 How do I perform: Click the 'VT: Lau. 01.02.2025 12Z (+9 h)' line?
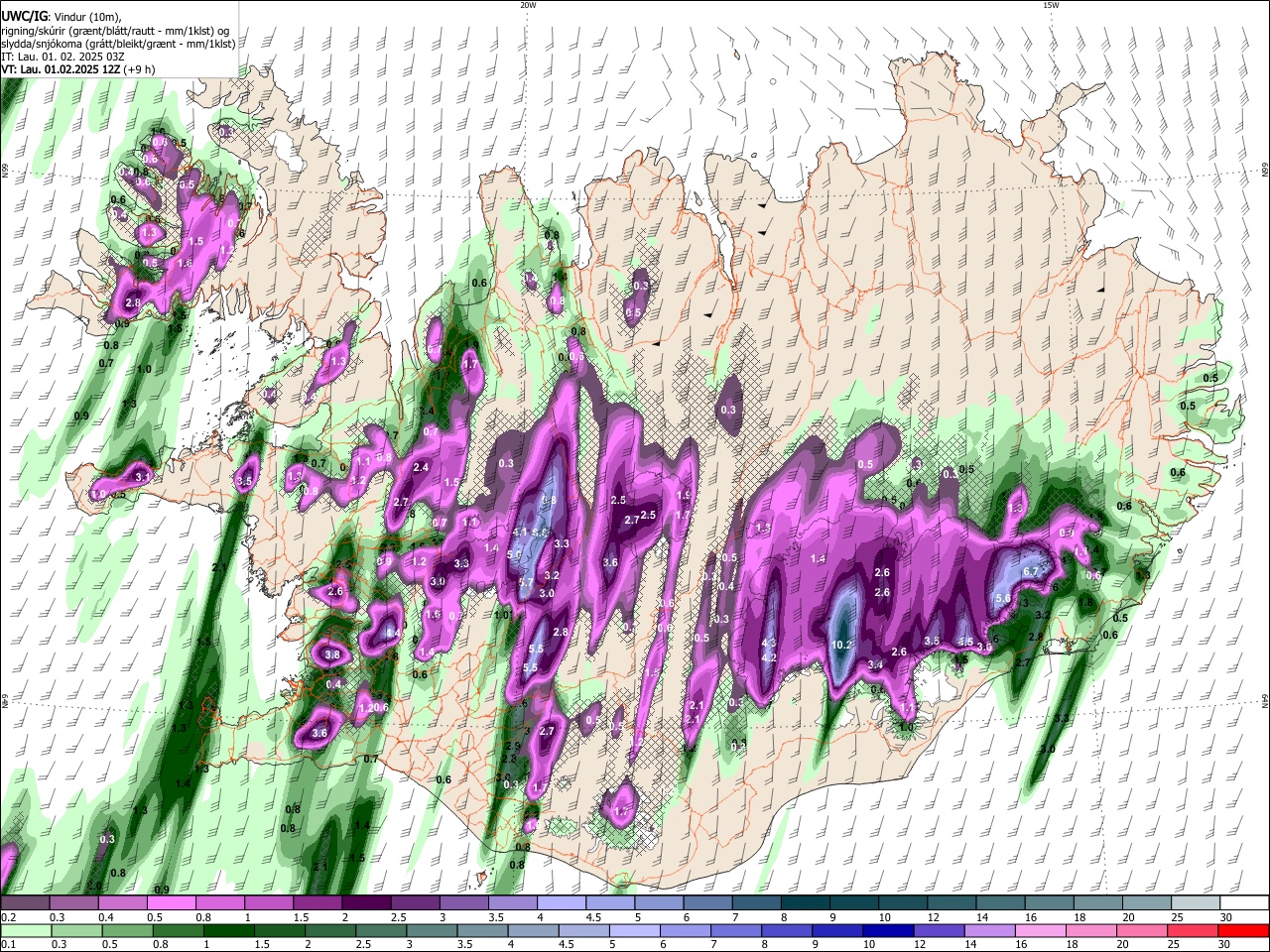pos(78,69)
